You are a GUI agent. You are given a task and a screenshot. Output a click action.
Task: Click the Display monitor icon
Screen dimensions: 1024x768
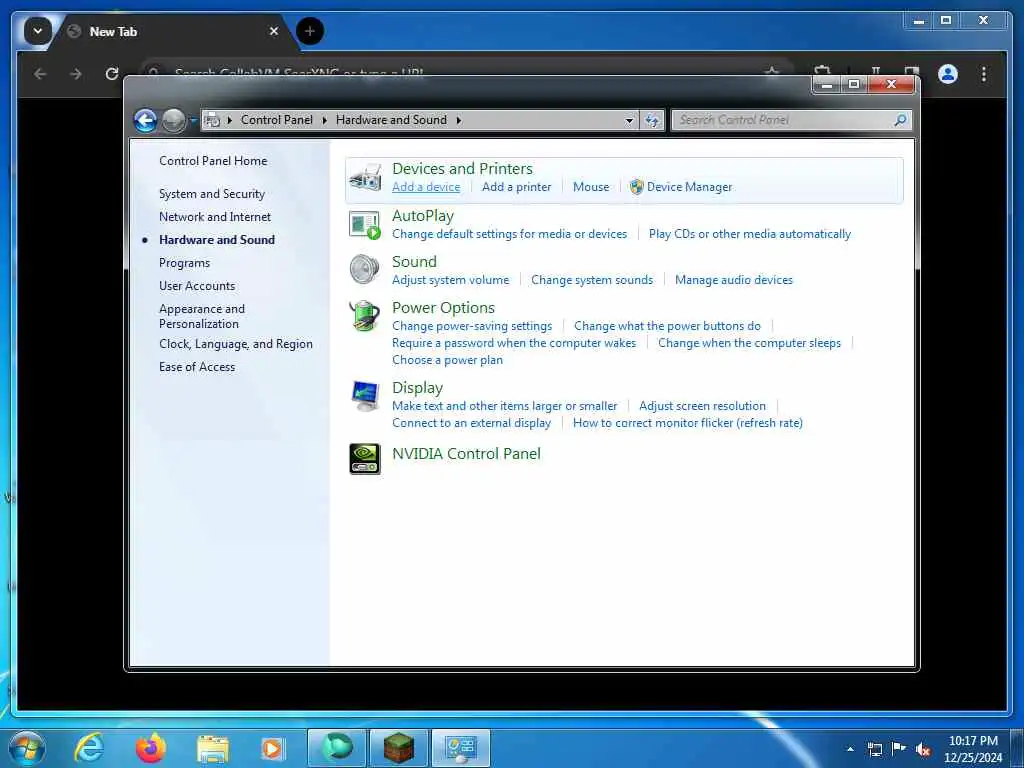[364, 396]
